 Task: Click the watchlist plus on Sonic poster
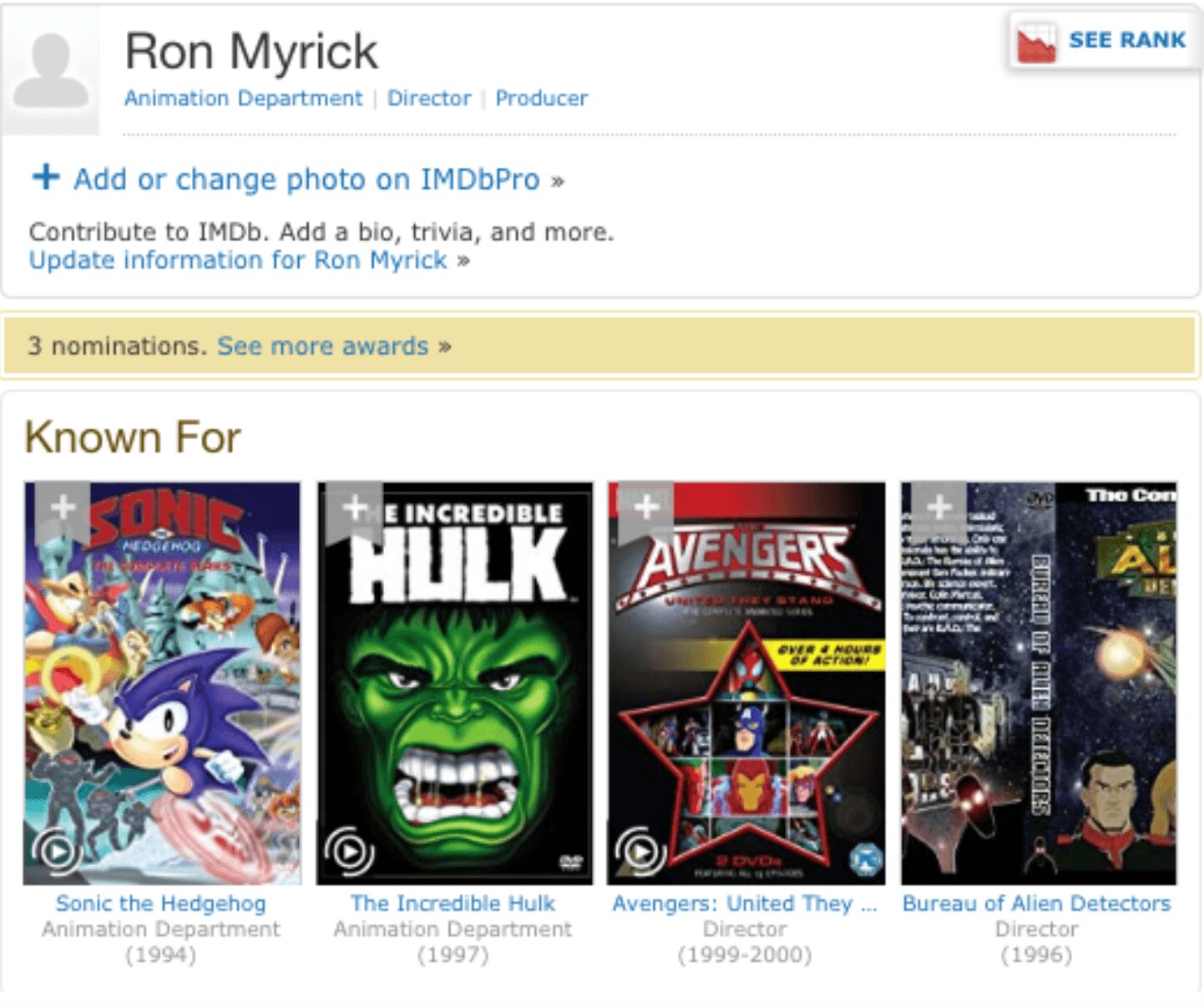pyautogui.click(x=63, y=508)
